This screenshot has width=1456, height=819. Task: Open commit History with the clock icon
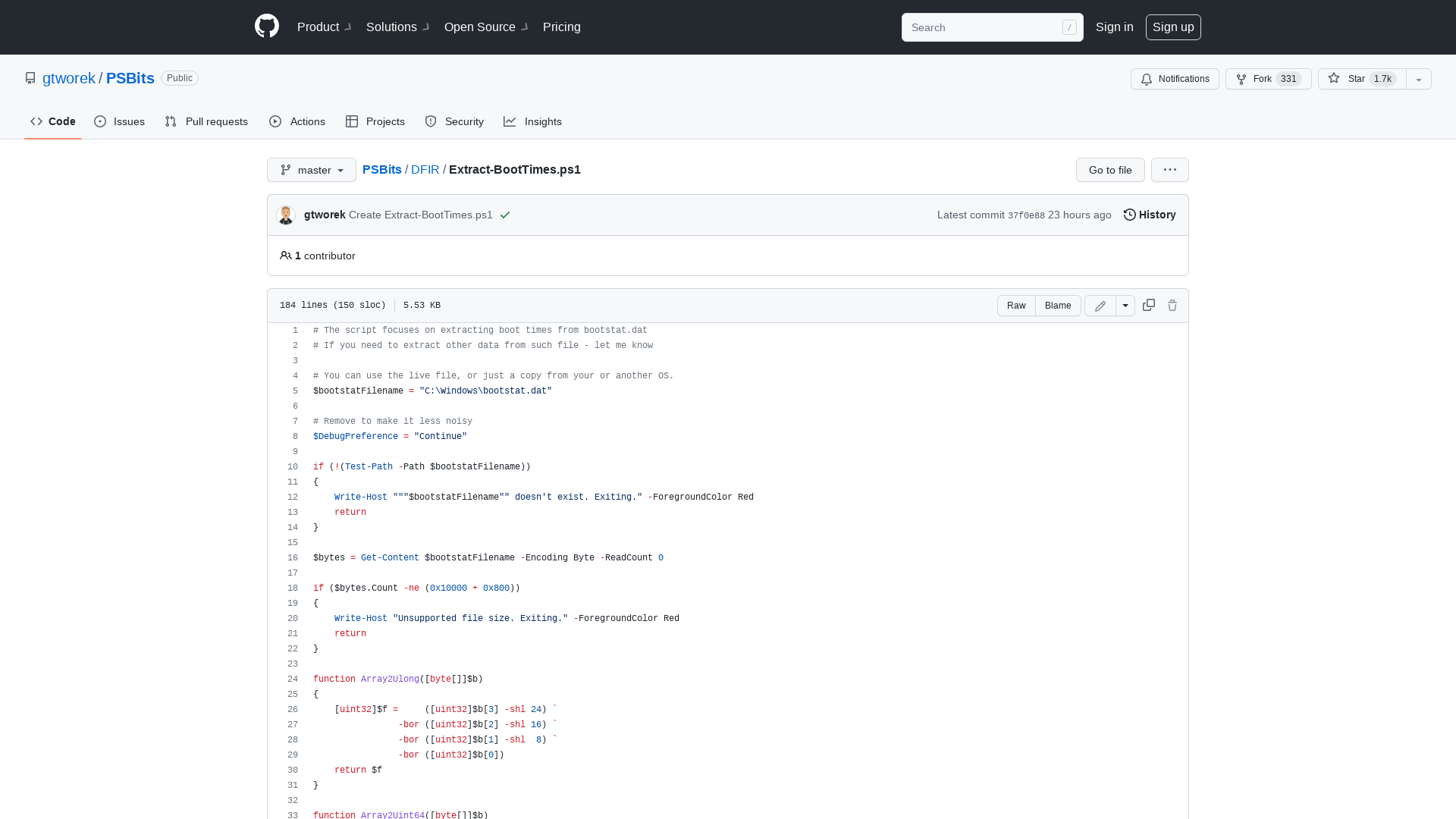tap(1149, 215)
